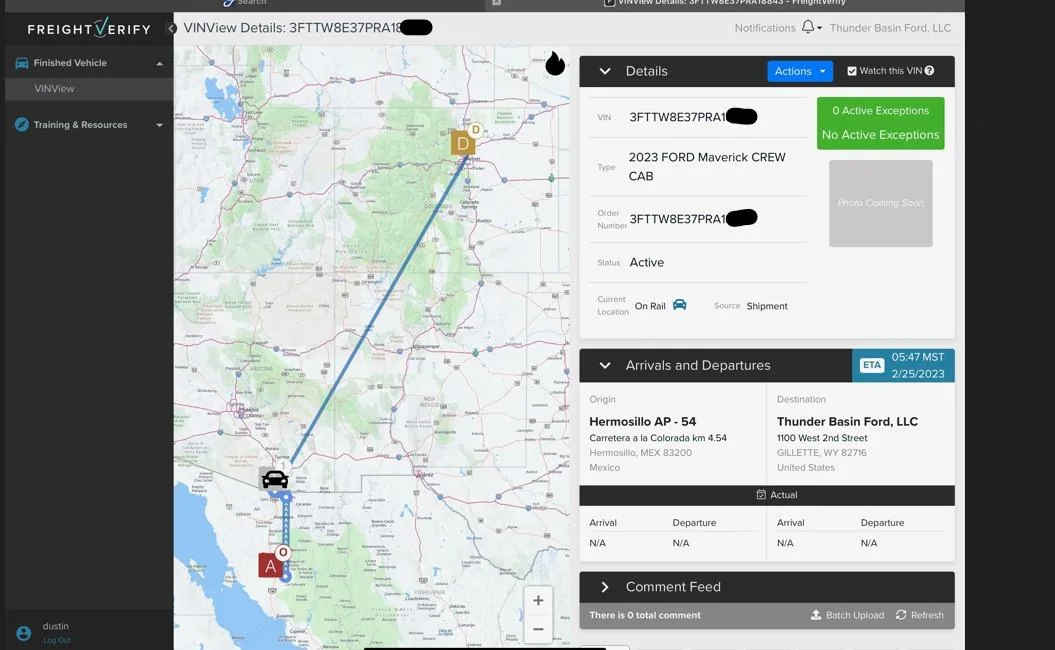Viewport: 1055px width, 650px height.
Task: Click the small D destination circle marker
Action: (x=476, y=129)
